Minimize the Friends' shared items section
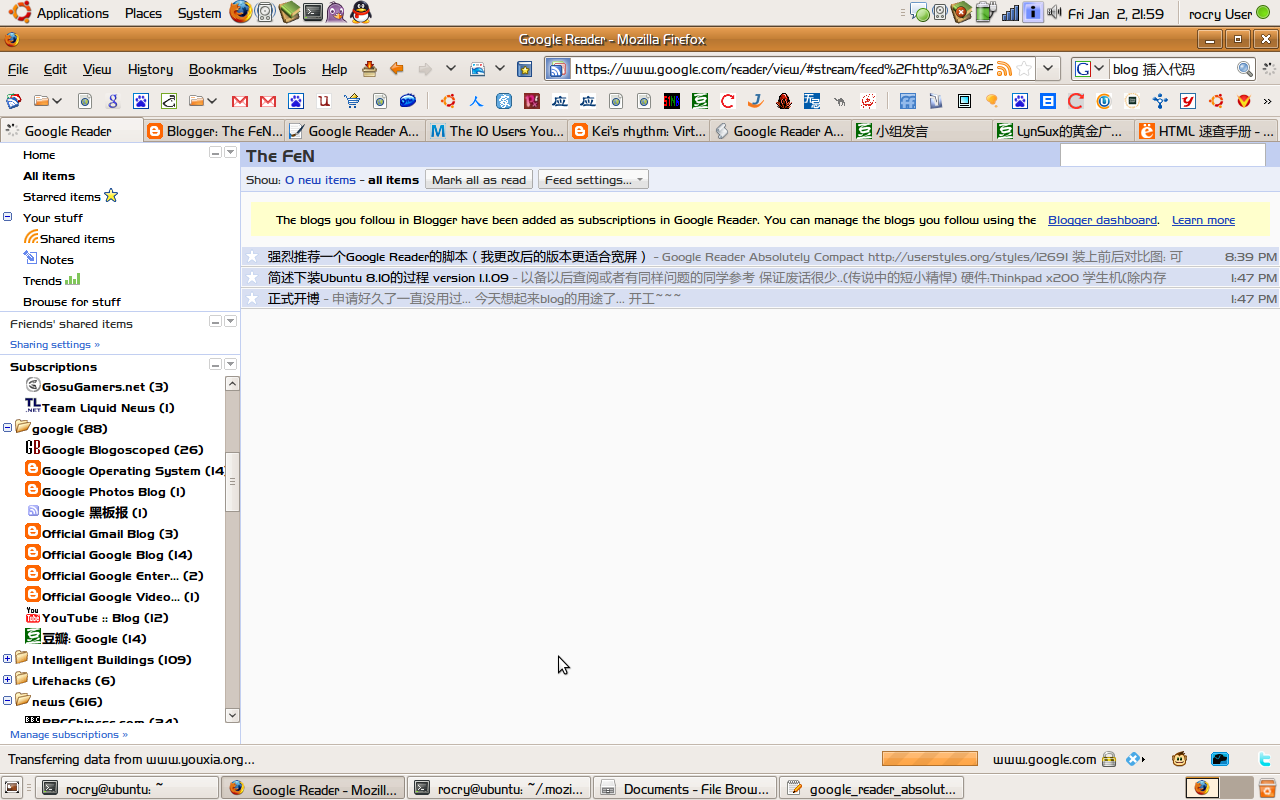This screenshot has height=800, width=1280. (x=215, y=321)
